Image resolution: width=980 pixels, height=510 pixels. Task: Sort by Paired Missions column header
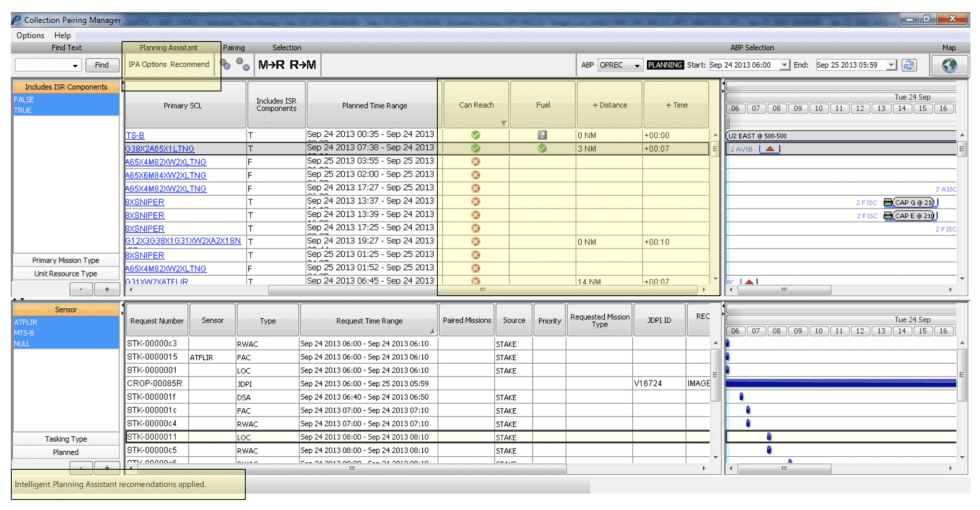[x=466, y=321]
